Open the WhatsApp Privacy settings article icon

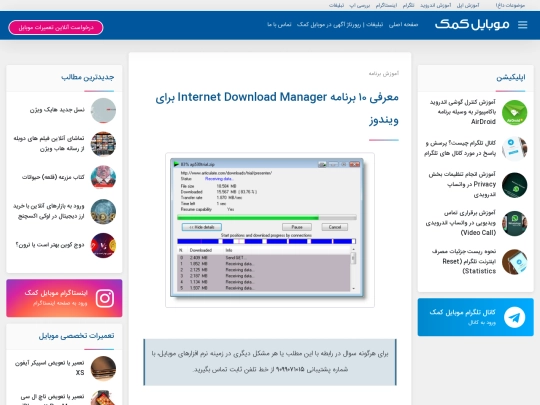click(x=515, y=185)
